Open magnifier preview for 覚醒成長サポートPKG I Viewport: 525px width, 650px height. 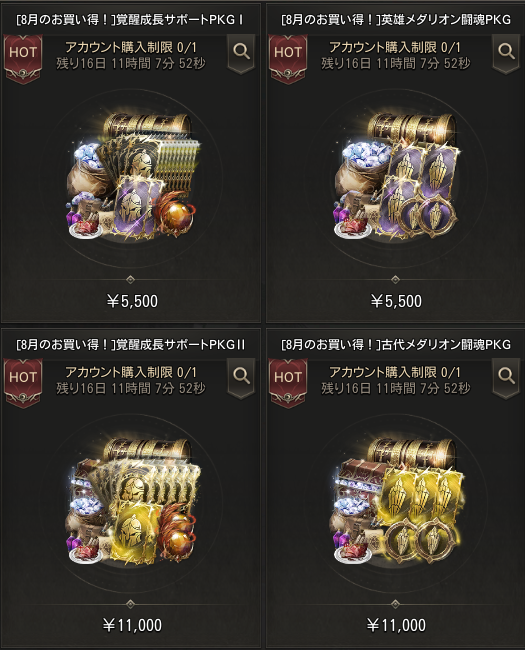pos(241,53)
